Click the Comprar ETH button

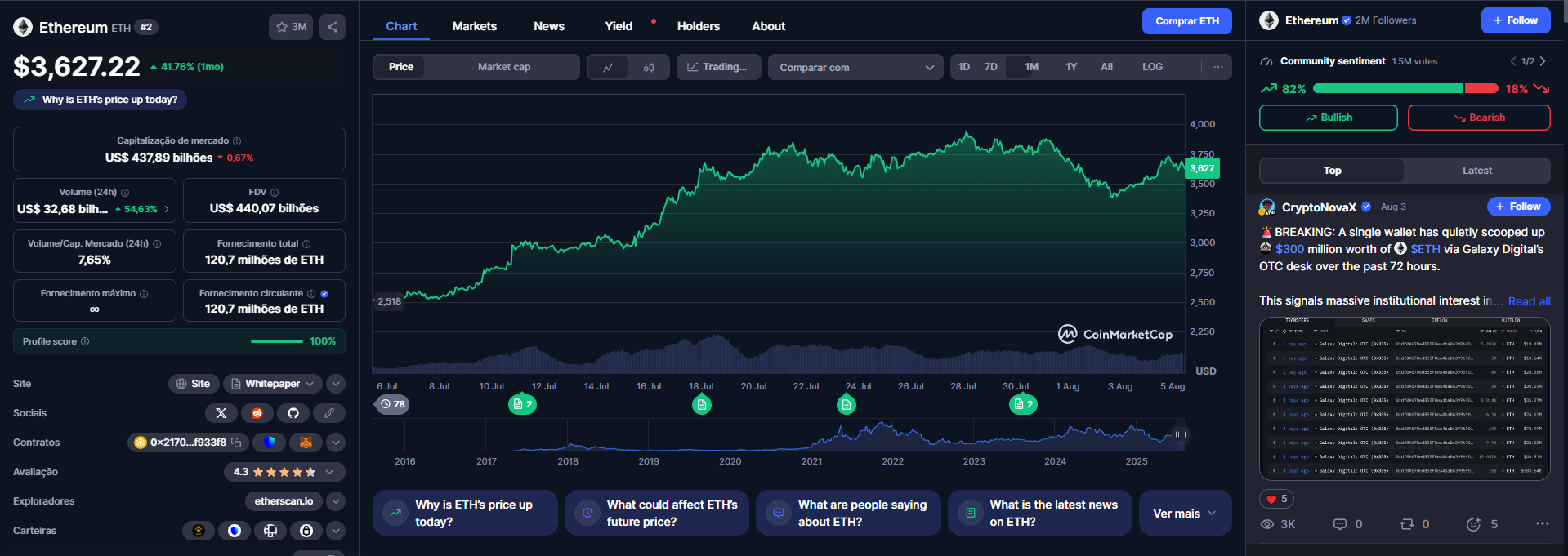click(1187, 21)
